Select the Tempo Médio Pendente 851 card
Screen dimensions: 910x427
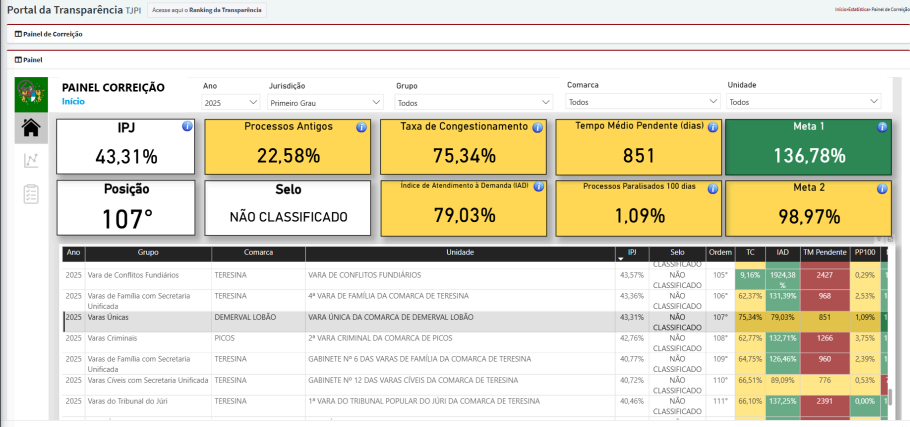pyautogui.click(x=638, y=147)
